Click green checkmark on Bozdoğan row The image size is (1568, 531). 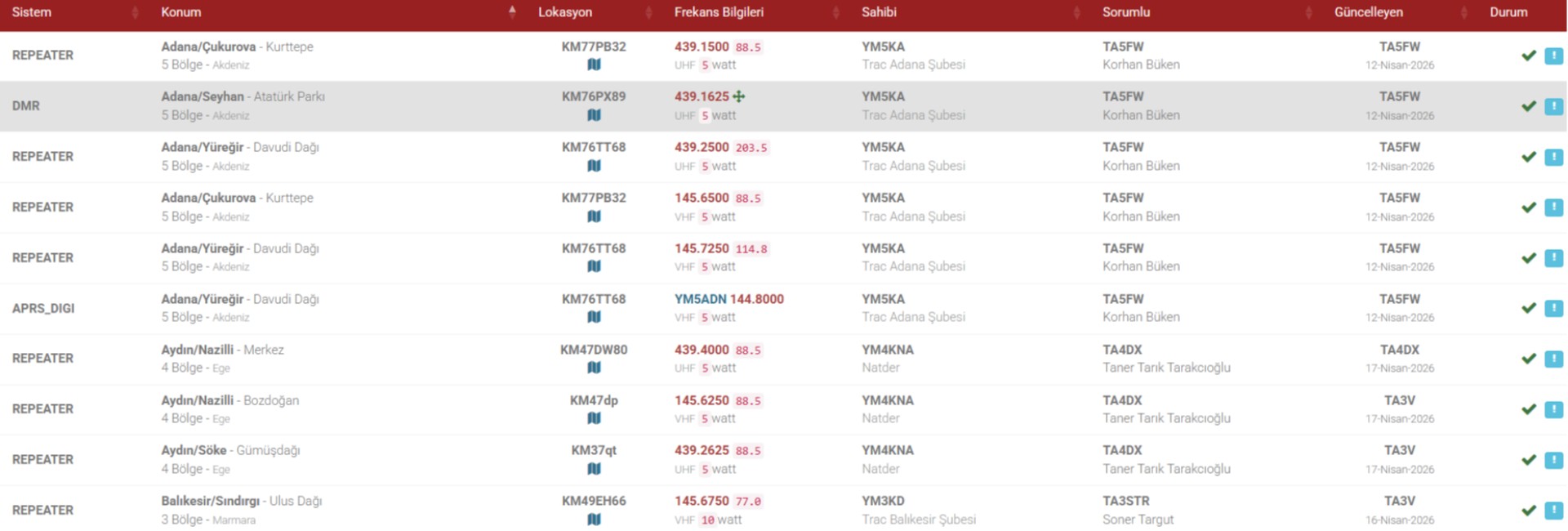pos(1529,409)
